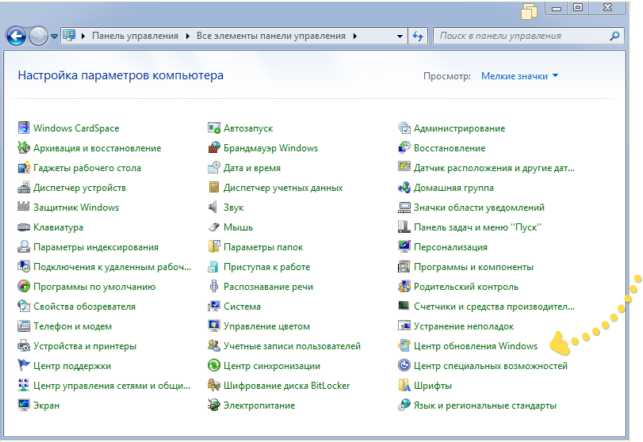The width and height of the screenshot is (643, 442).
Task: Click the search magnifier button
Action: [614, 36]
